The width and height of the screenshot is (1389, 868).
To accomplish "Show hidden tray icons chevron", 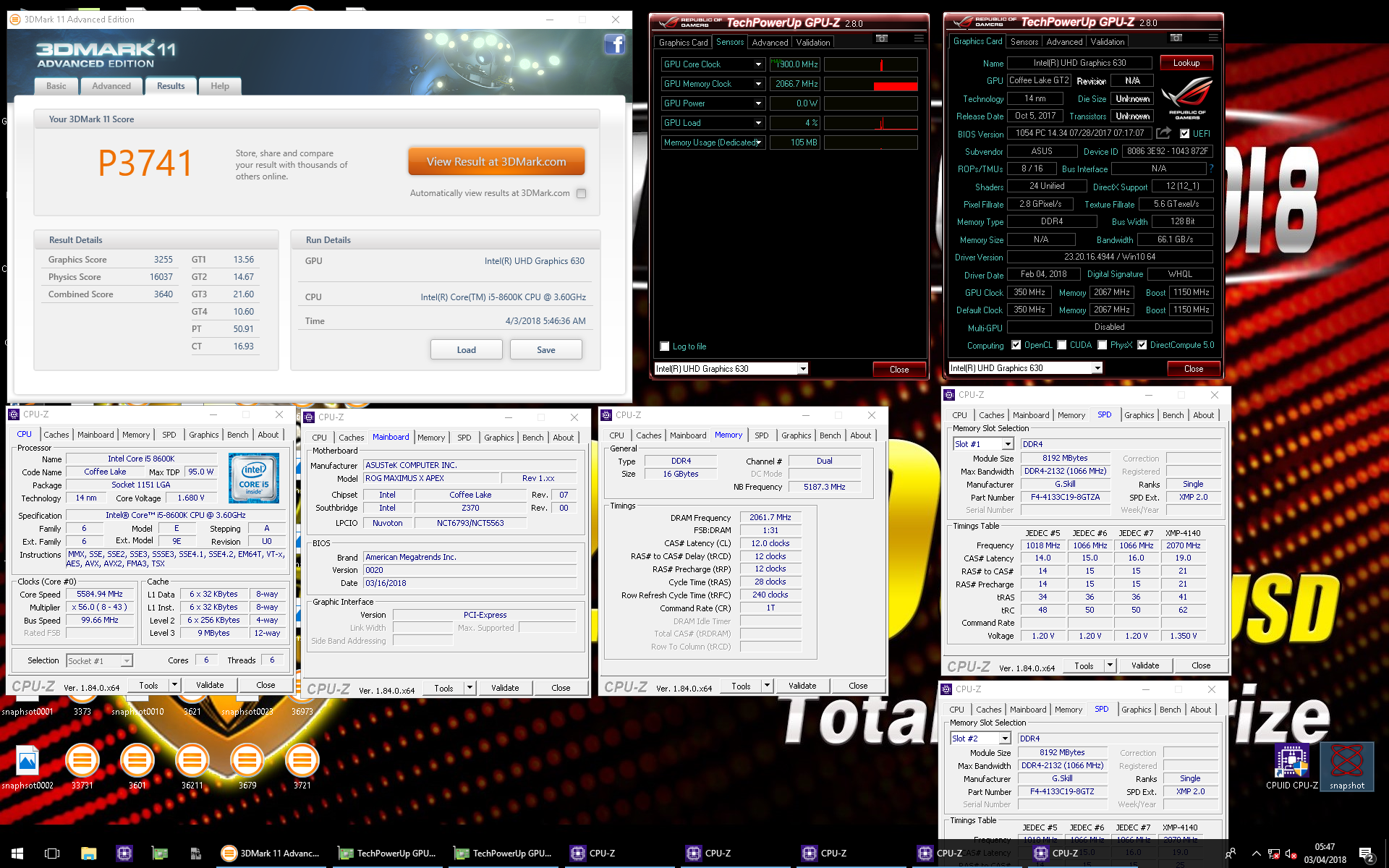I will [x=1256, y=854].
